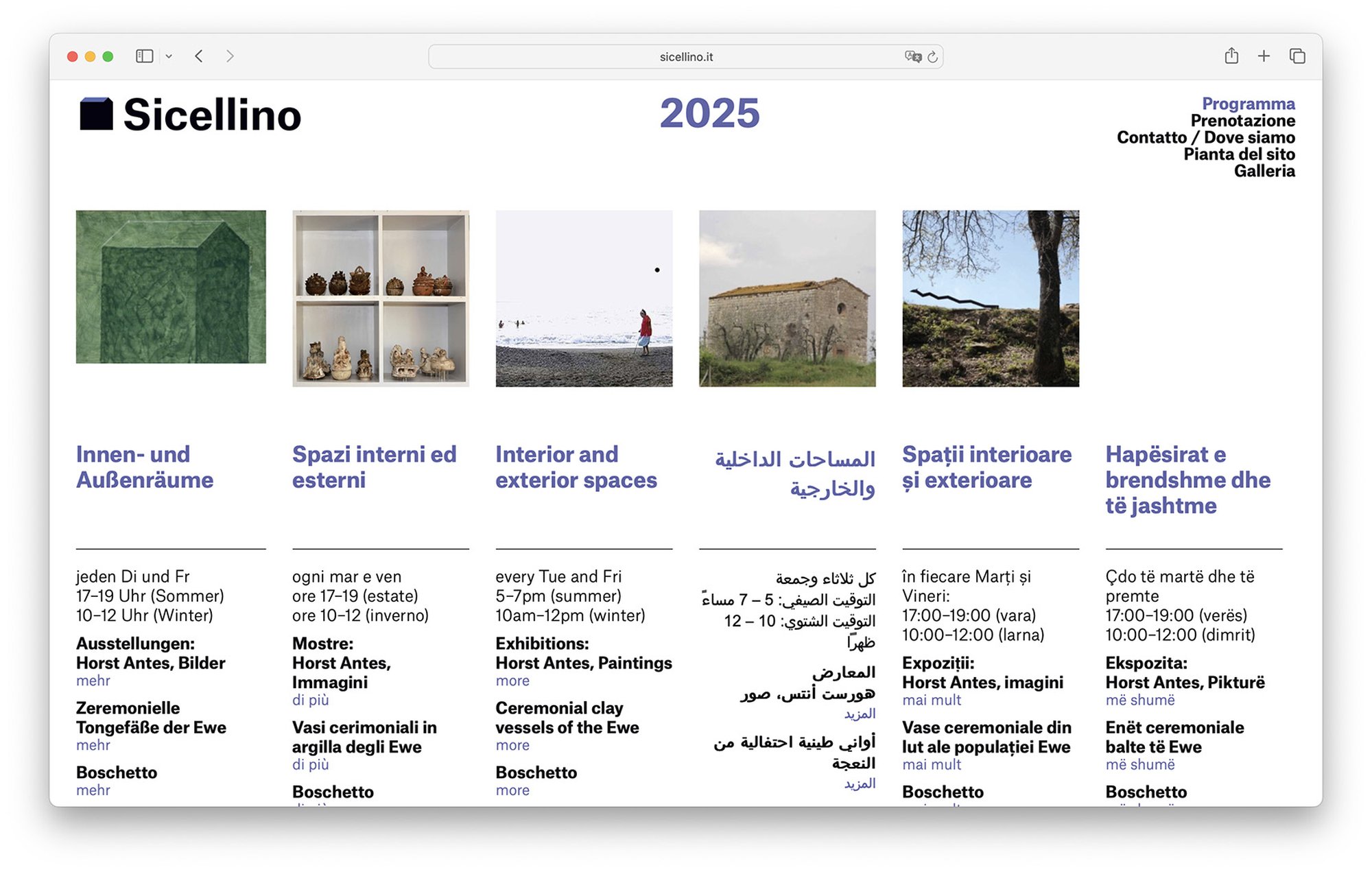Click the green house painting thumbnail

171,287
